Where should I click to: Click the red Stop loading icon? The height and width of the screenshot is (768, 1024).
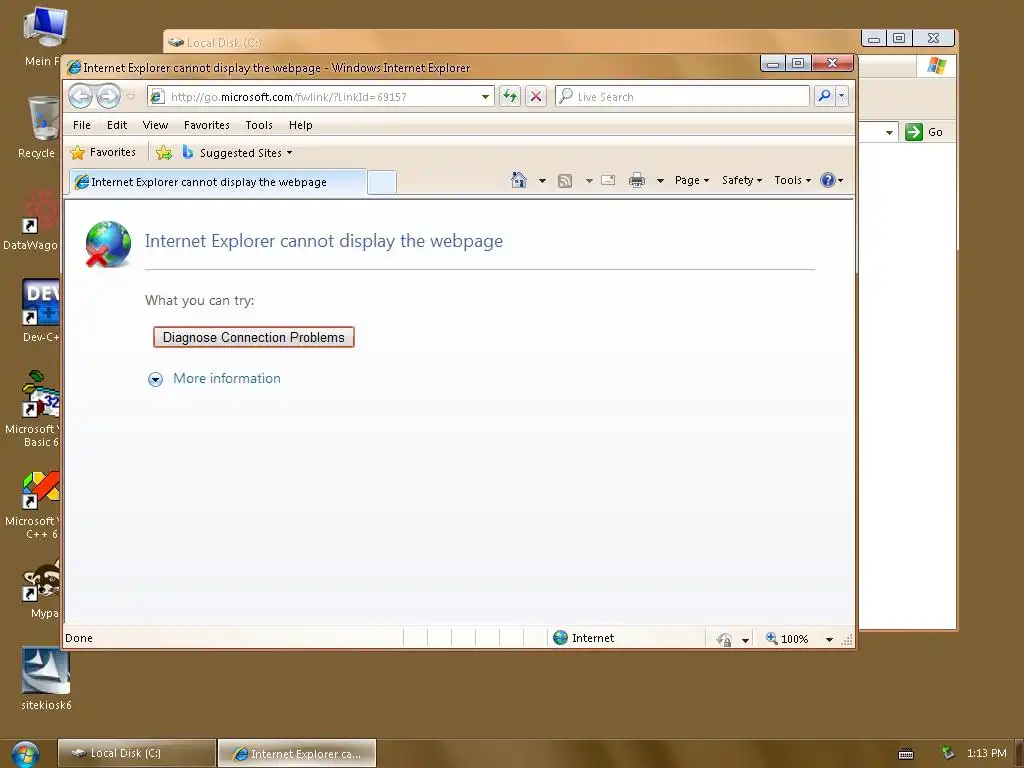[536, 97]
